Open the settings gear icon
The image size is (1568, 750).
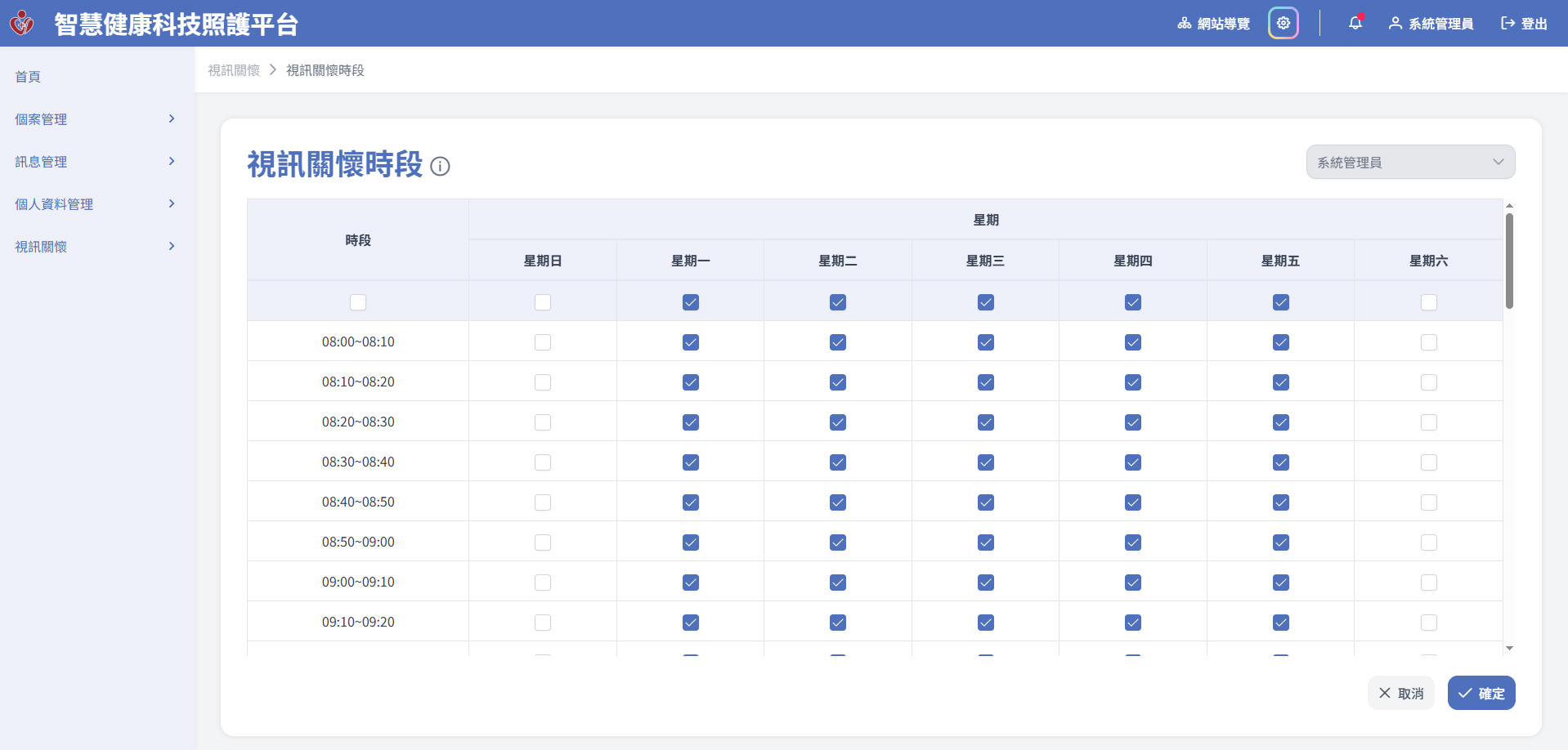(x=1283, y=24)
